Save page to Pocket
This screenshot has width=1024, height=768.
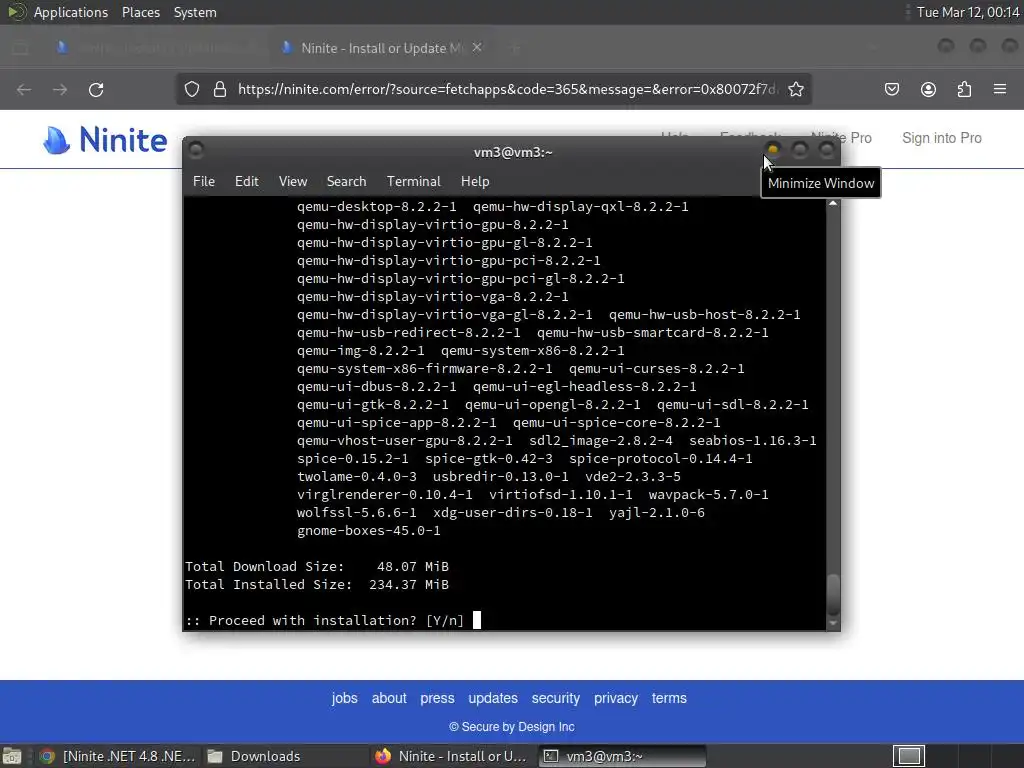point(892,89)
